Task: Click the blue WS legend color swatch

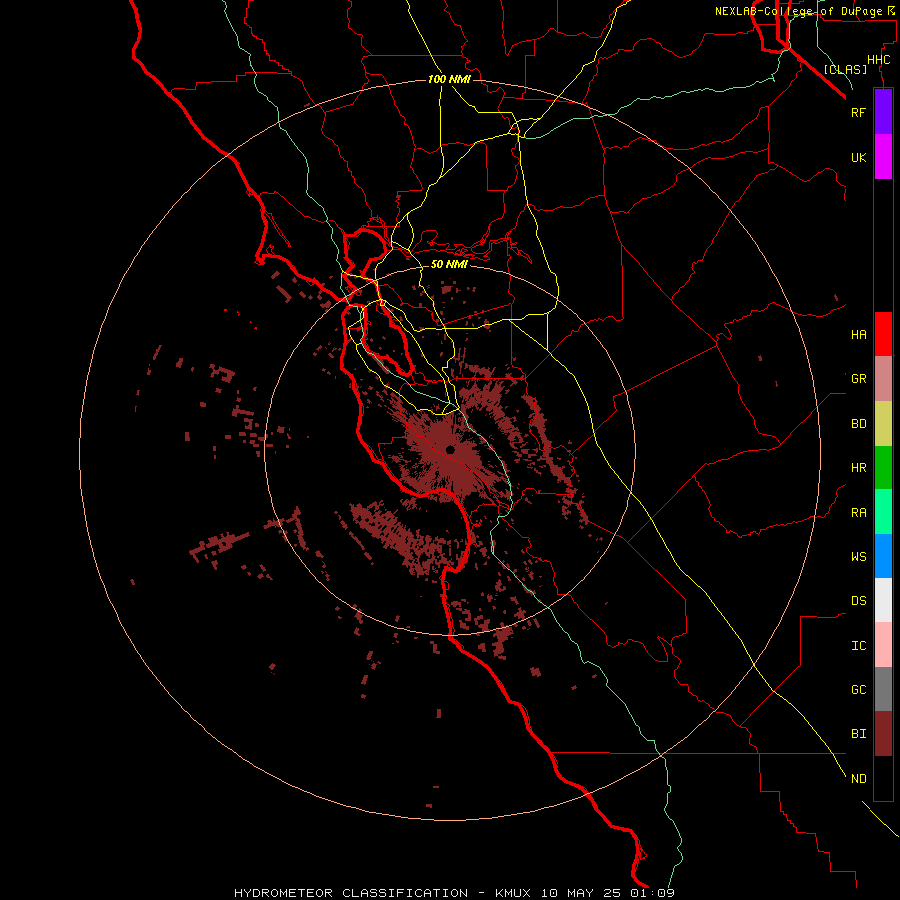Action: coord(883,556)
